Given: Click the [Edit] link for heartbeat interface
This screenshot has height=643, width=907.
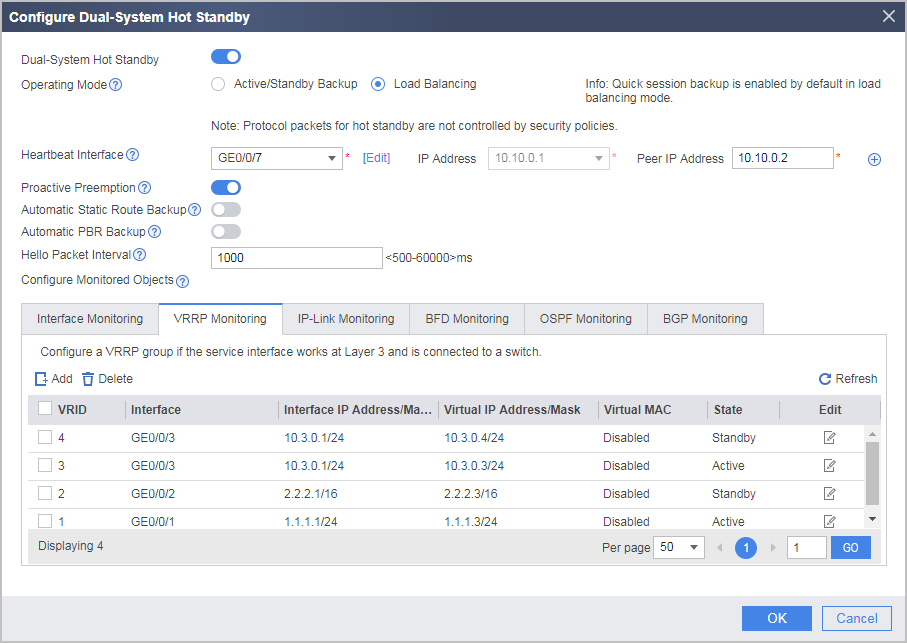Looking at the screenshot, I should (377, 158).
